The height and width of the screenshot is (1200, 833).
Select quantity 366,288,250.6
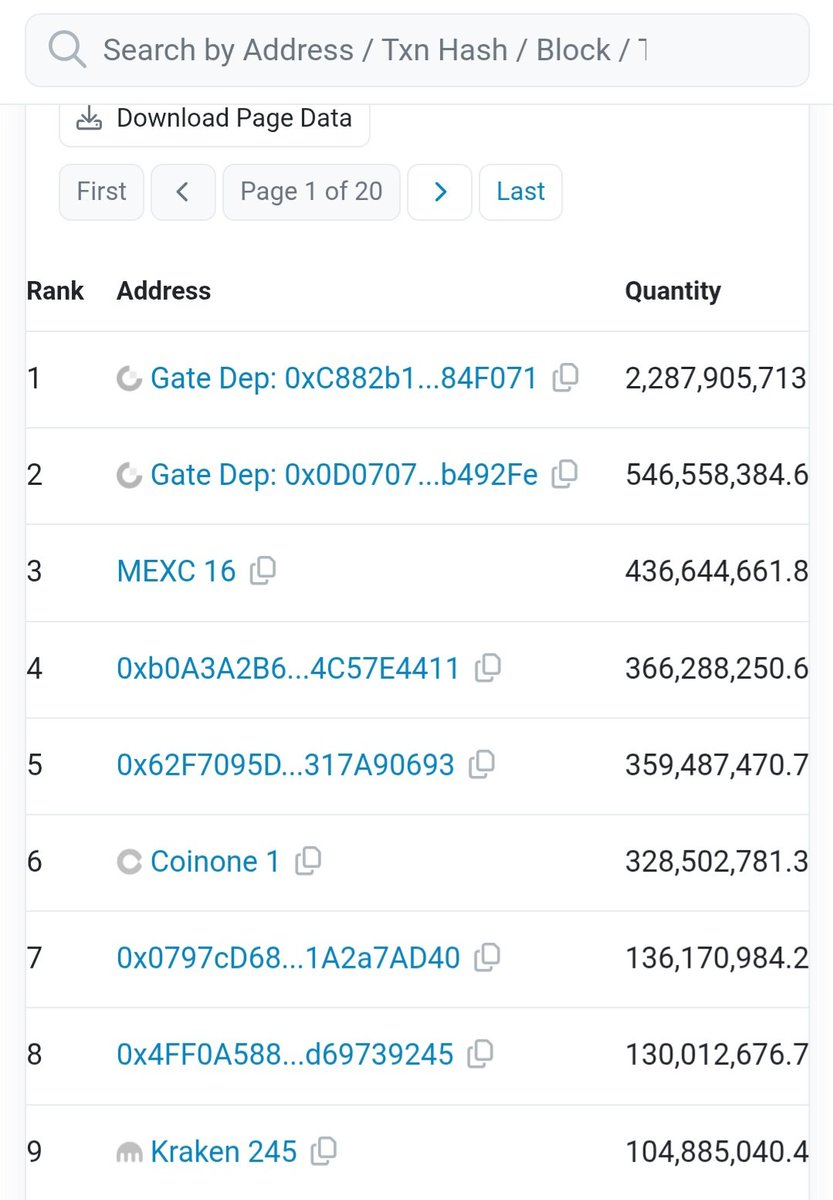(717, 668)
